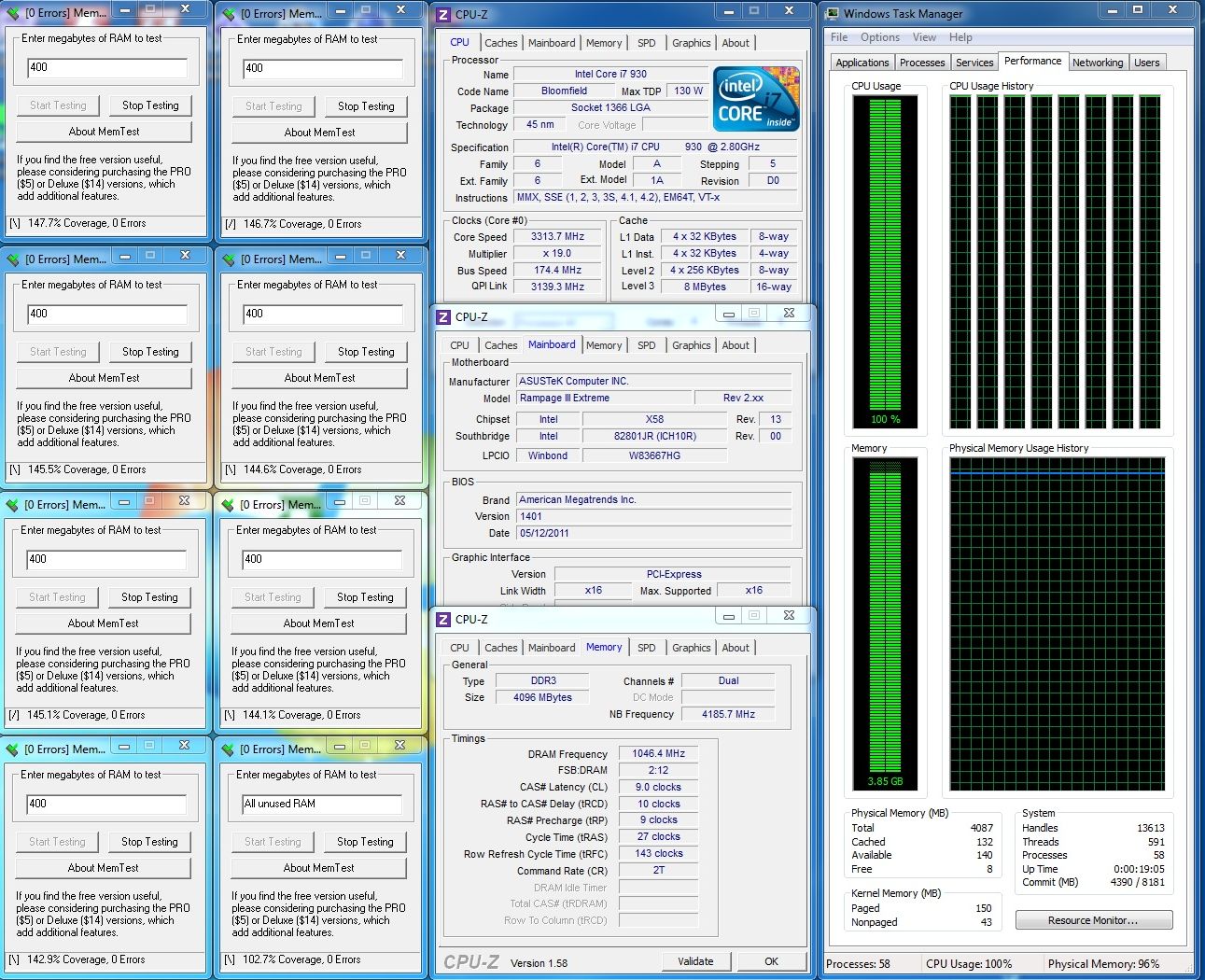Close the topmost CPU-Z window showing the processor name
The width and height of the screenshot is (1205, 980).
pyautogui.click(x=789, y=10)
